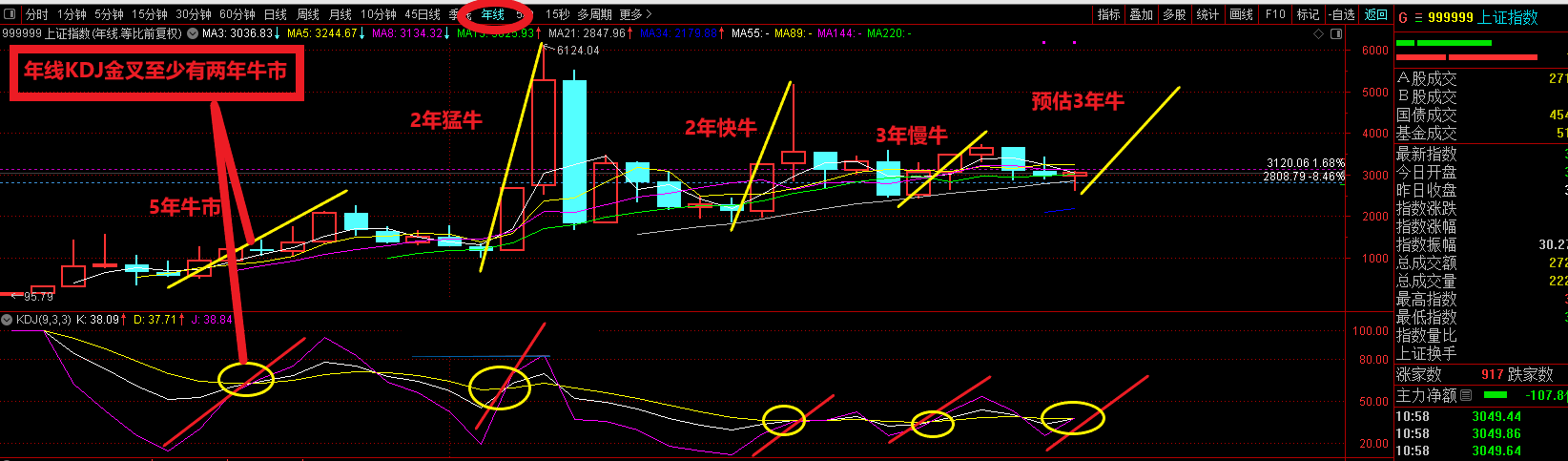Select the 60分钟 period

pyautogui.click(x=237, y=14)
